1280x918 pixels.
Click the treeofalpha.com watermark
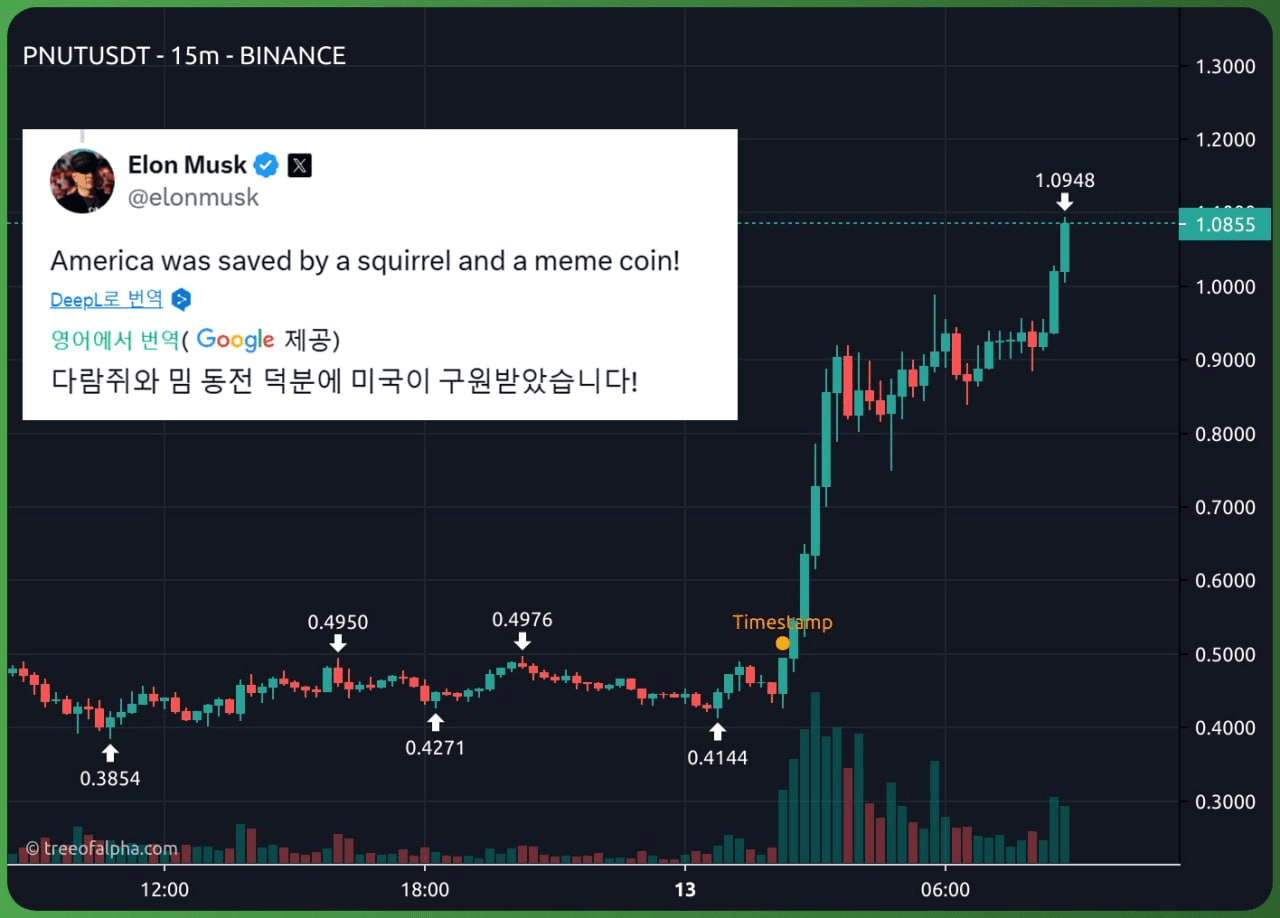[102, 848]
